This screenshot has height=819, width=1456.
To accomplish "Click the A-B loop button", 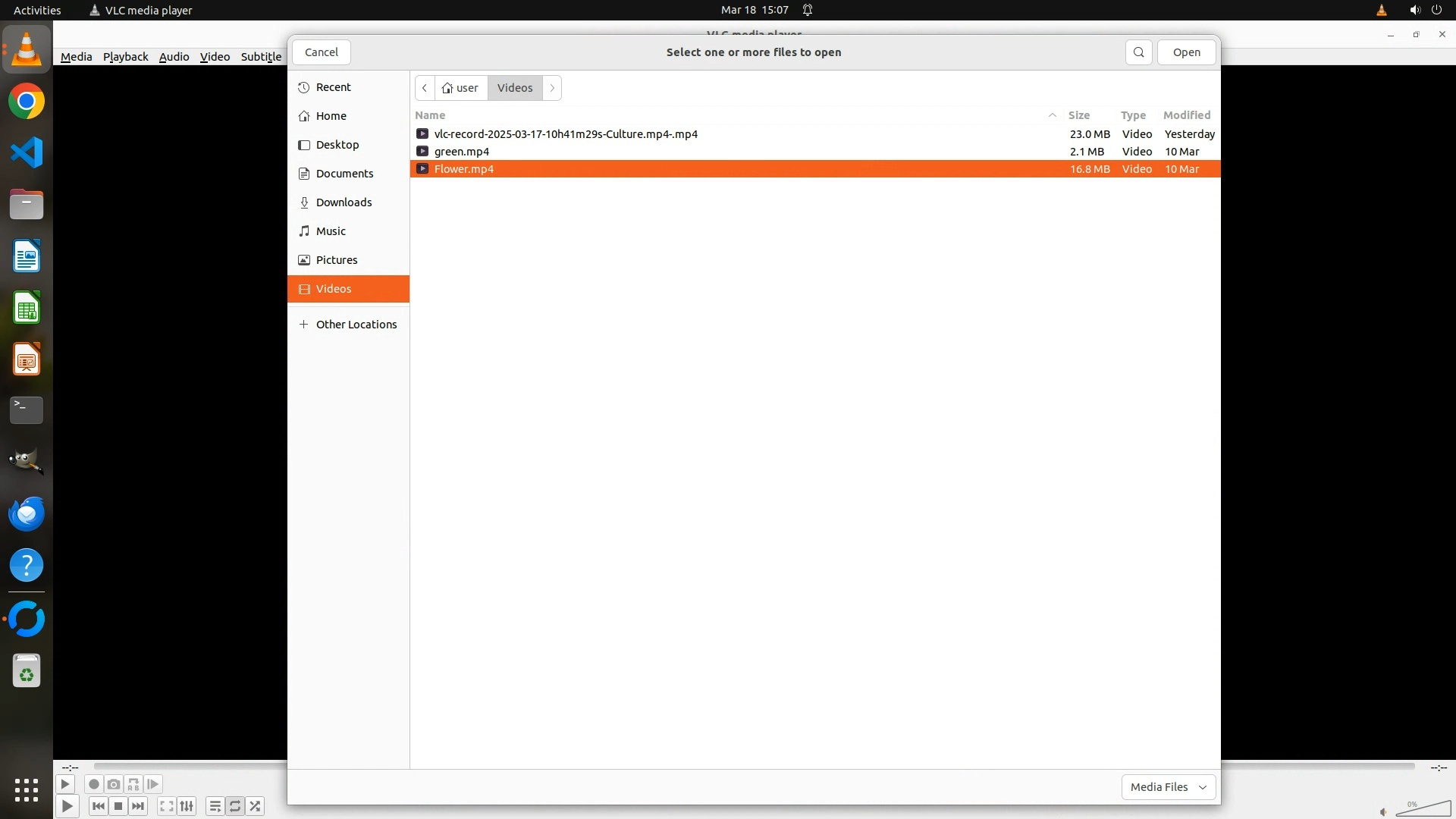I will coord(133,784).
